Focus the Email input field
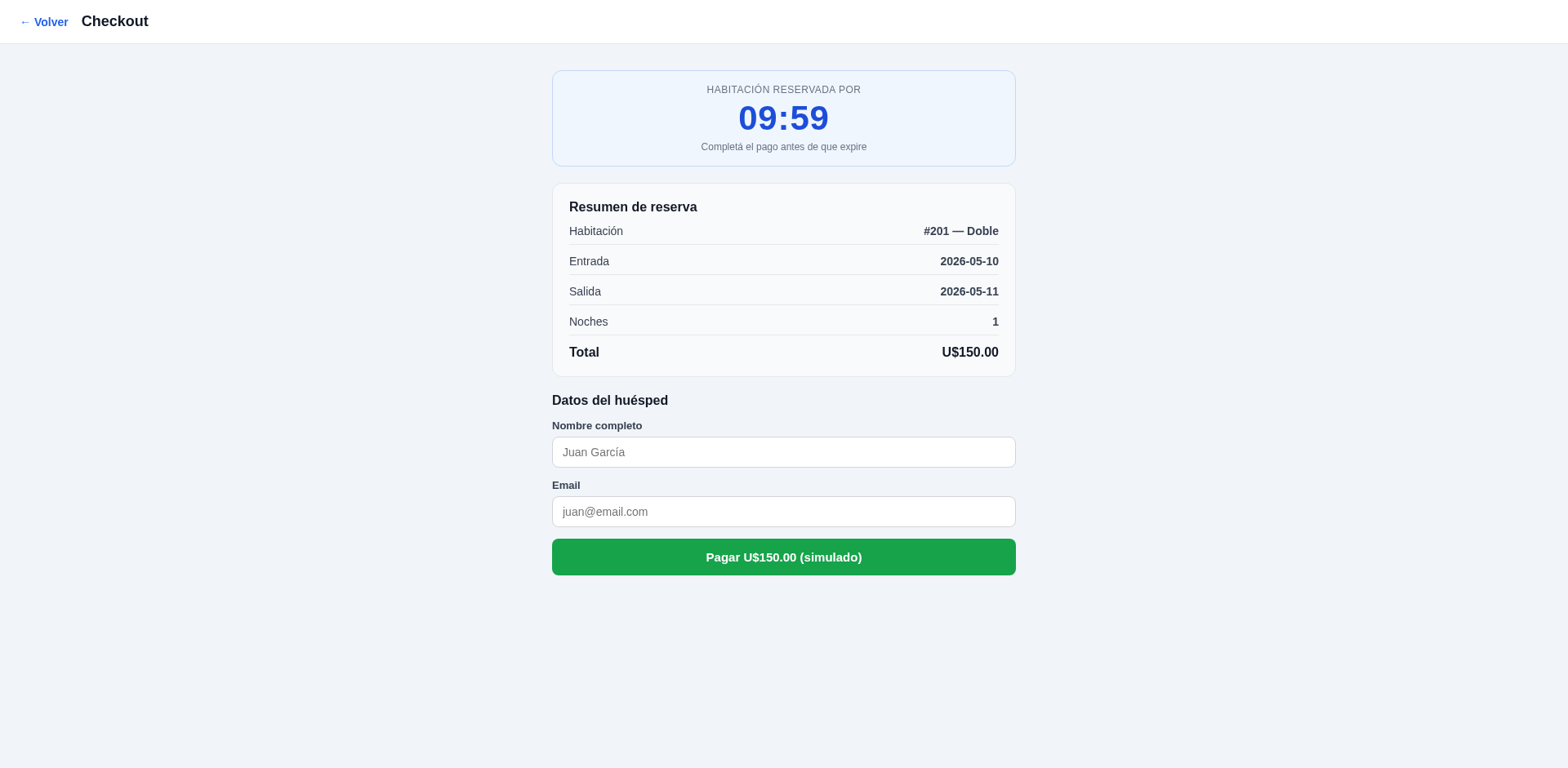Screen dimensions: 1568x768 point(784,512)
